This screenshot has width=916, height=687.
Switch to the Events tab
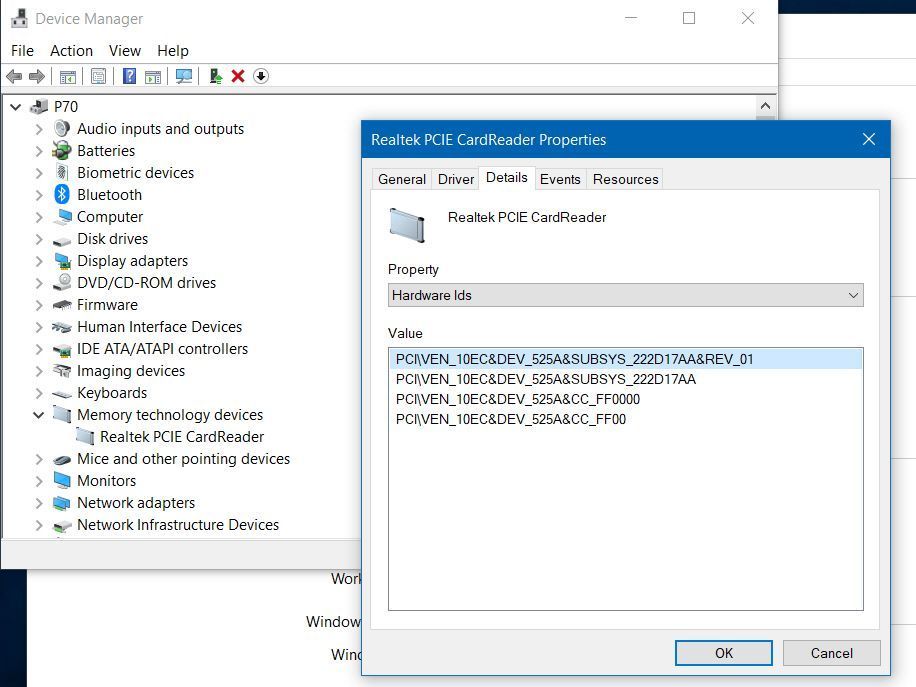(x=560, y=179)
